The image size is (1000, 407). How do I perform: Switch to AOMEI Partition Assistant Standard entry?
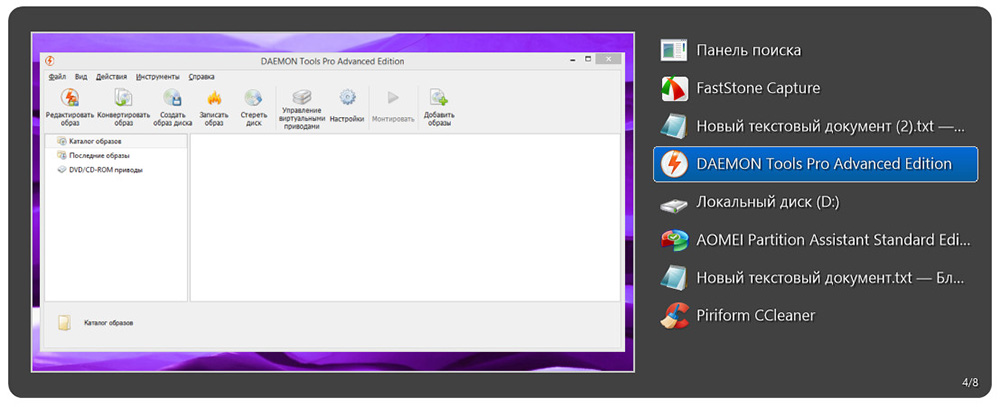pyautogui.click(x=815, y=240)
